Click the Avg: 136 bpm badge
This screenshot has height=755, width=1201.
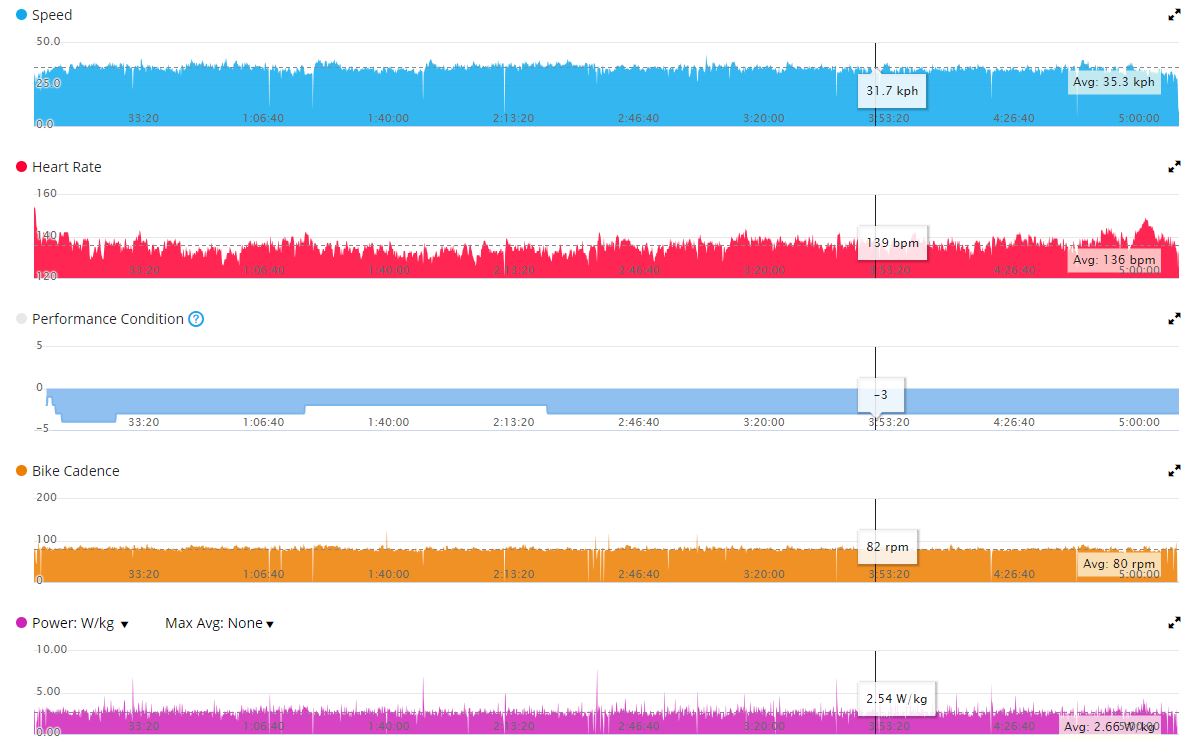(1113, 260)
